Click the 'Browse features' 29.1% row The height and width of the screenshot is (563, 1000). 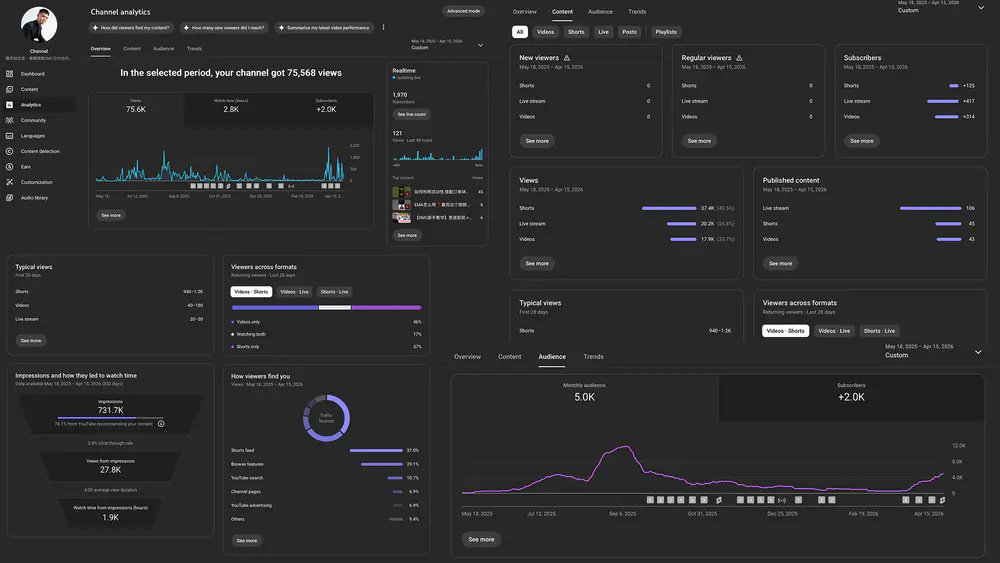(325, 464)
